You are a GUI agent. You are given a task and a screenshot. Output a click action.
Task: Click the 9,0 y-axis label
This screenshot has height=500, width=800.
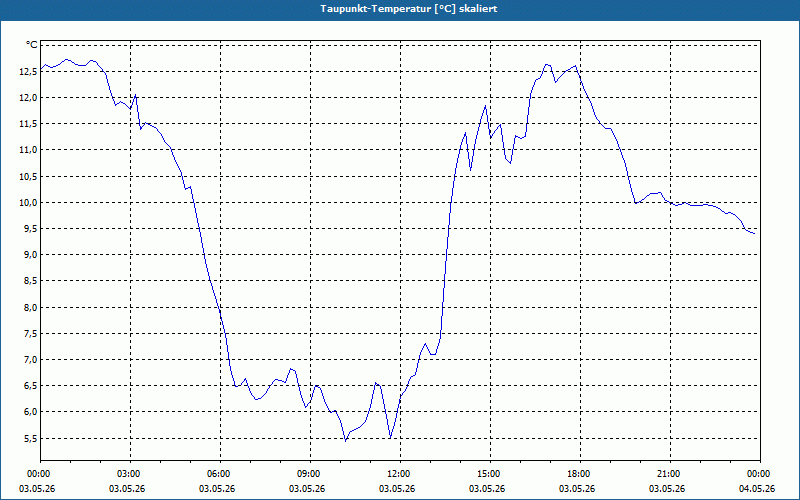click(x=30, y=255)
